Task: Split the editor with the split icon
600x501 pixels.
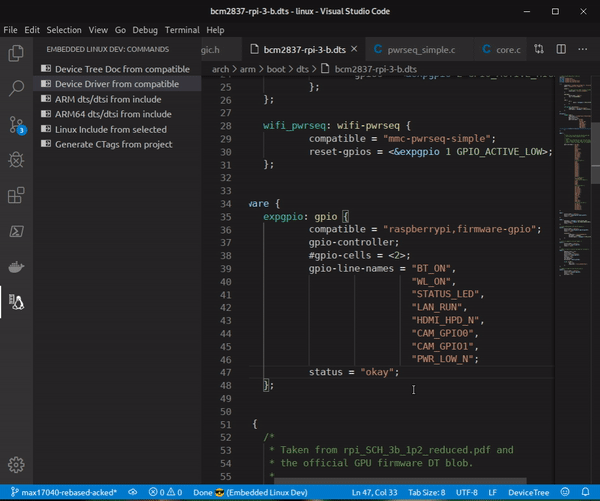Action: (561, 49)
